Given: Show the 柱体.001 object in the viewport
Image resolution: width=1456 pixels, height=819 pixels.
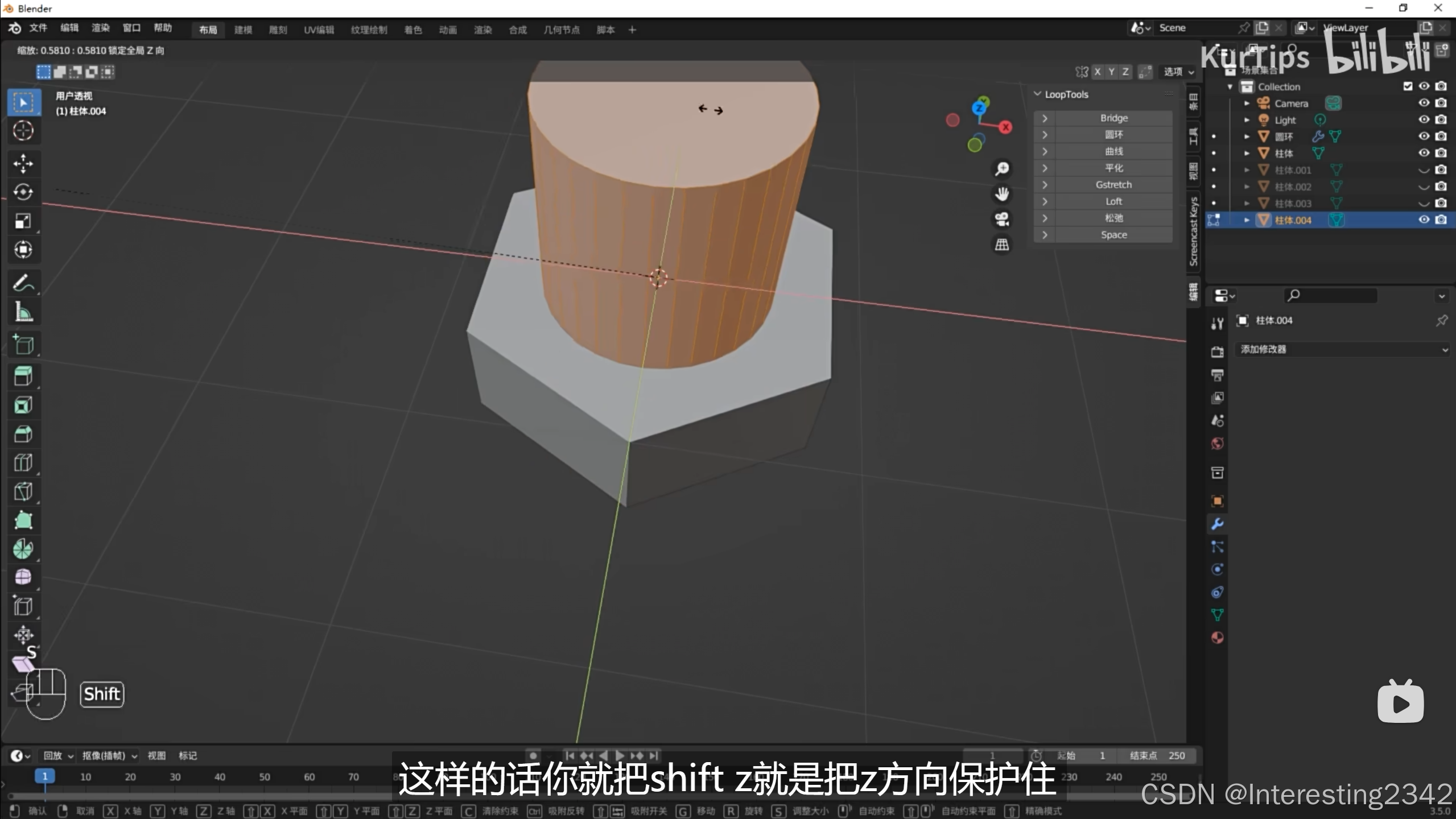Looking at the screenshot, I should pos(1424,170).
